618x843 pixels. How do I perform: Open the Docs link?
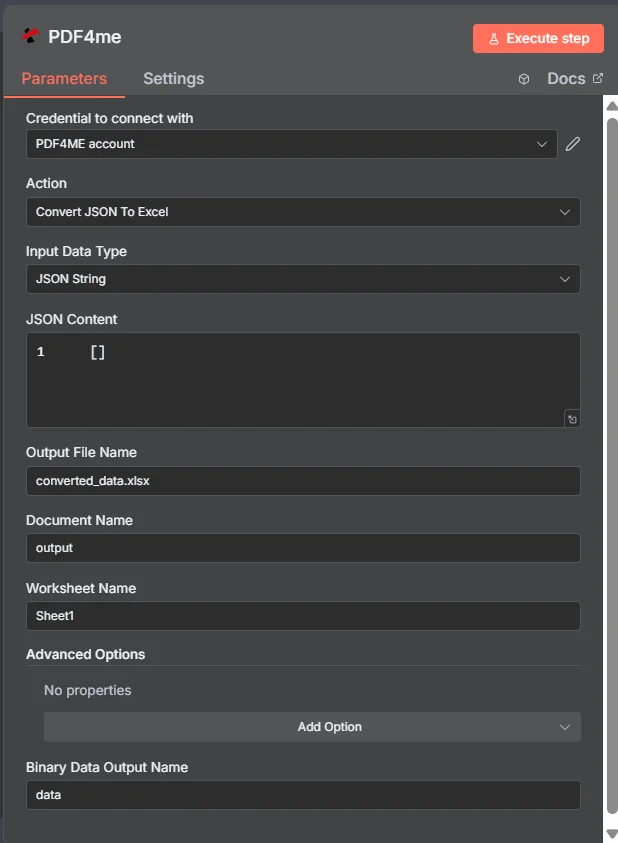point(566,78)
